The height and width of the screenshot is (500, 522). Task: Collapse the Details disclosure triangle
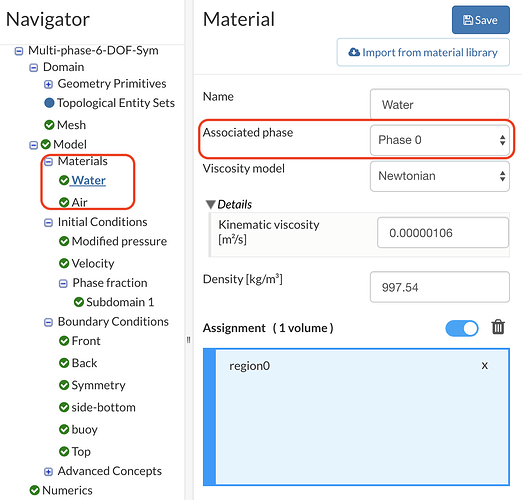(x=210, y=204)
